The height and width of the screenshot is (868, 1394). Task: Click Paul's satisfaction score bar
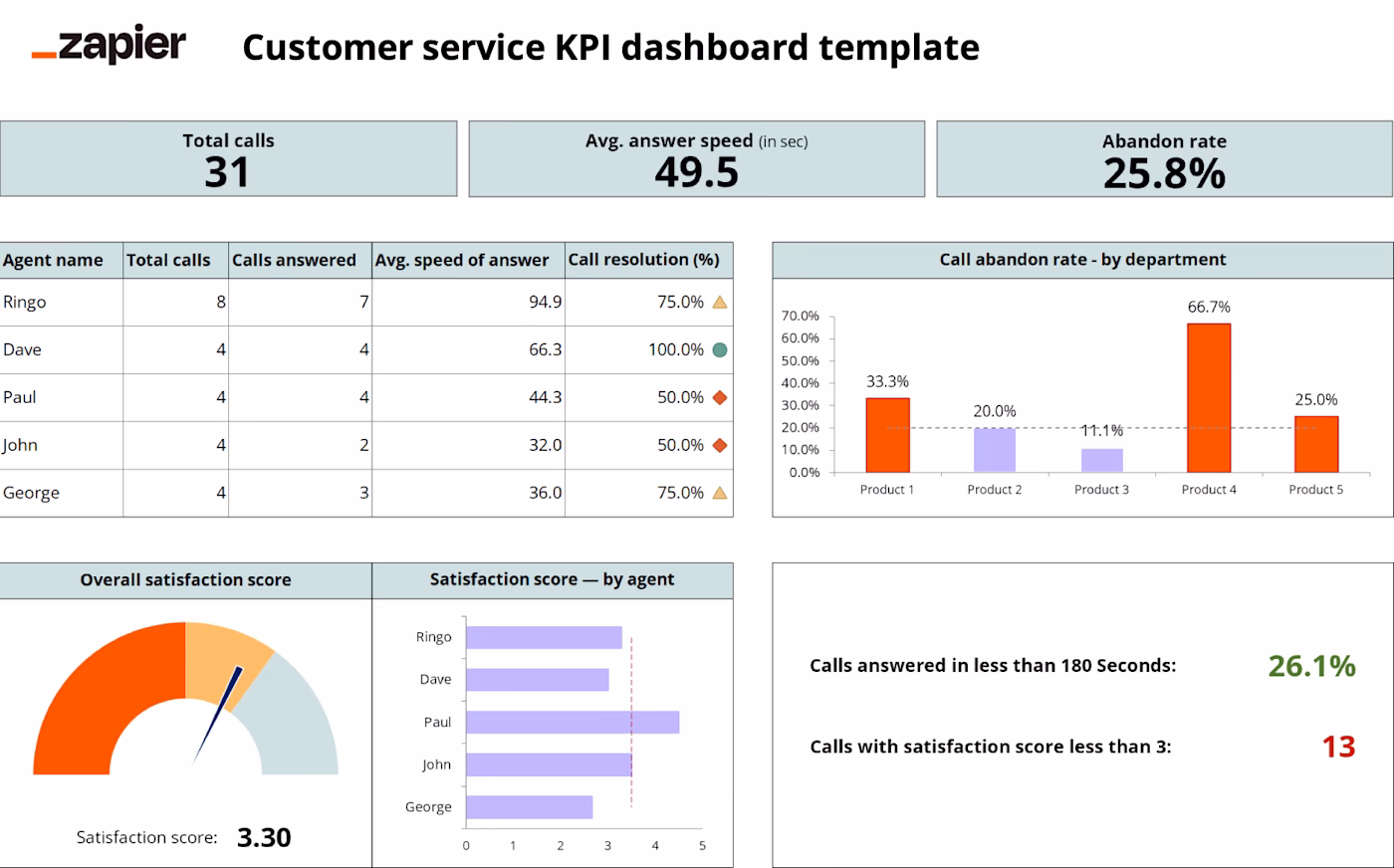click(x=573, y=722)
